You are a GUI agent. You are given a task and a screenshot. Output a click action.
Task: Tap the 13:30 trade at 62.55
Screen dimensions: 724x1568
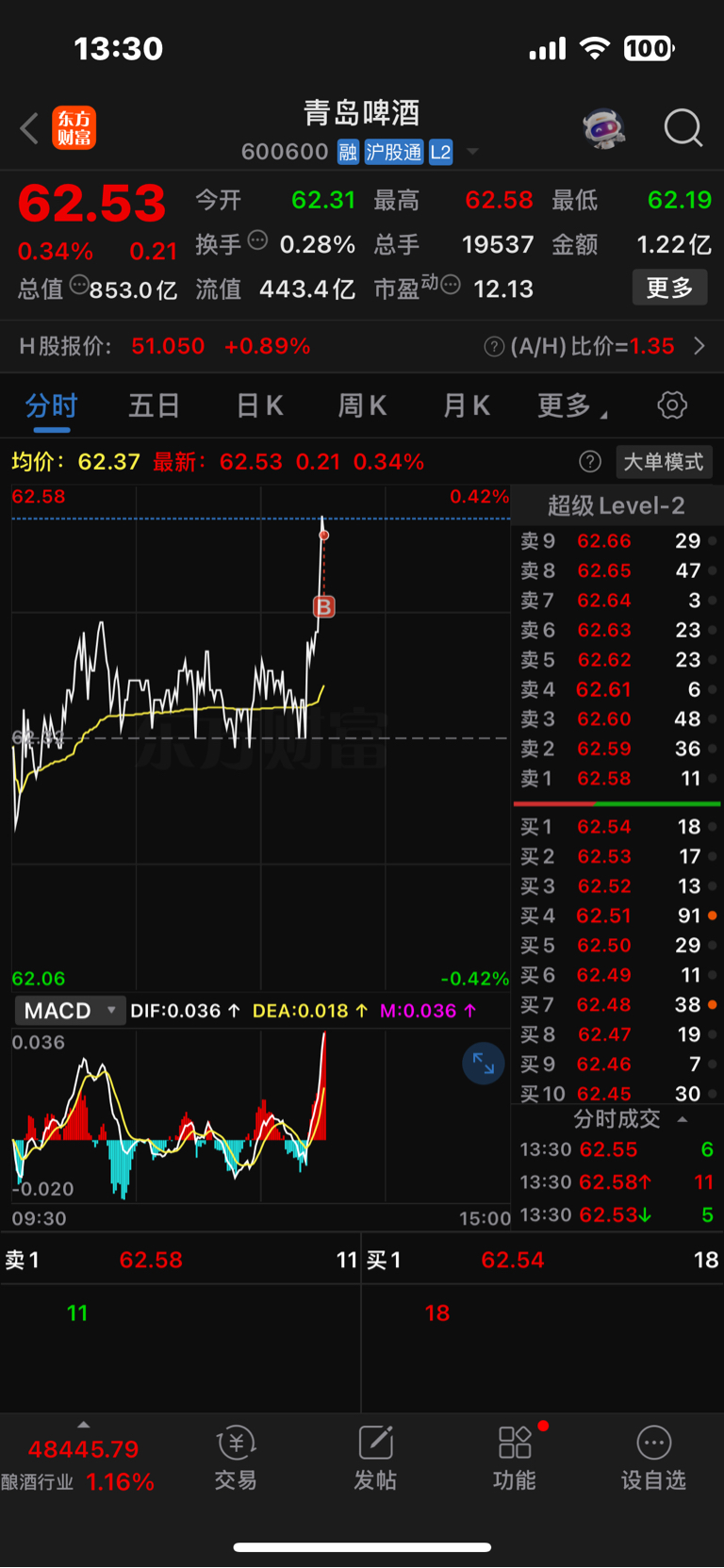click(x=617, y=1150)
